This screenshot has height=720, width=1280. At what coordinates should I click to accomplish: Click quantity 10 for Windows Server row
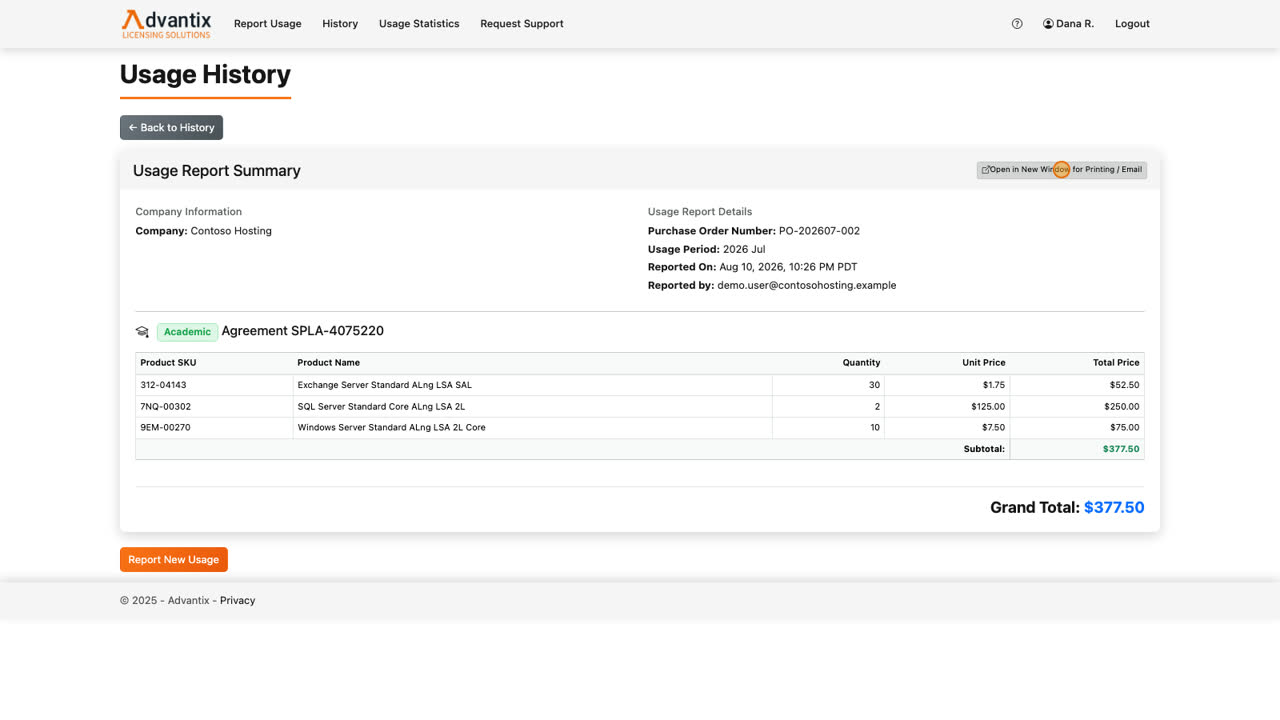[875, 428]
